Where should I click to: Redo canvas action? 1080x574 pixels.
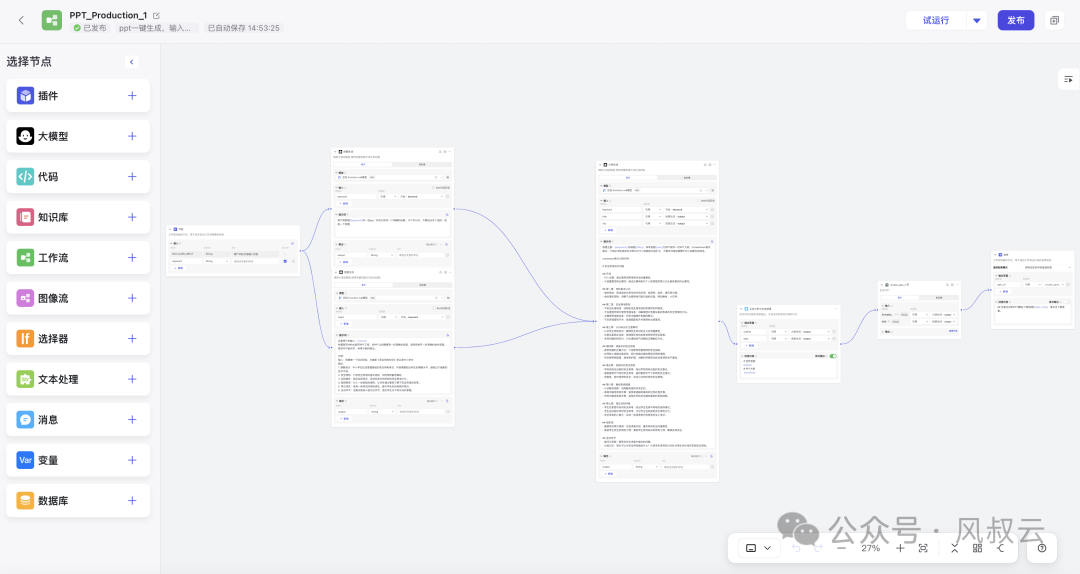point(818,549)
